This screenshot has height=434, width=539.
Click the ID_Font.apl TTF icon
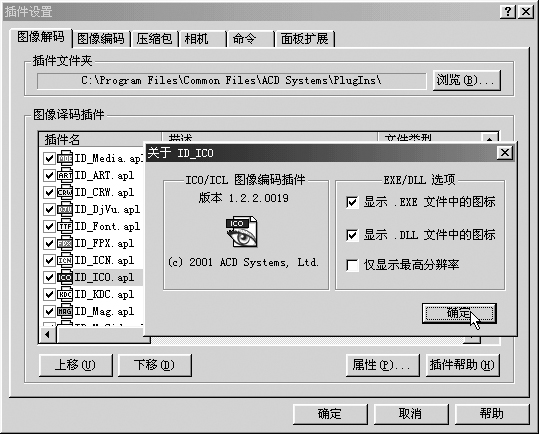pyautogui.click(x=65, y=226)
